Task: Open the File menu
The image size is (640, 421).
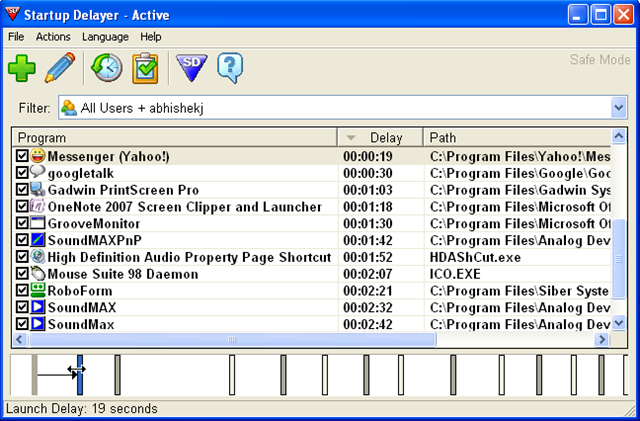Action: tap(16, 37)
